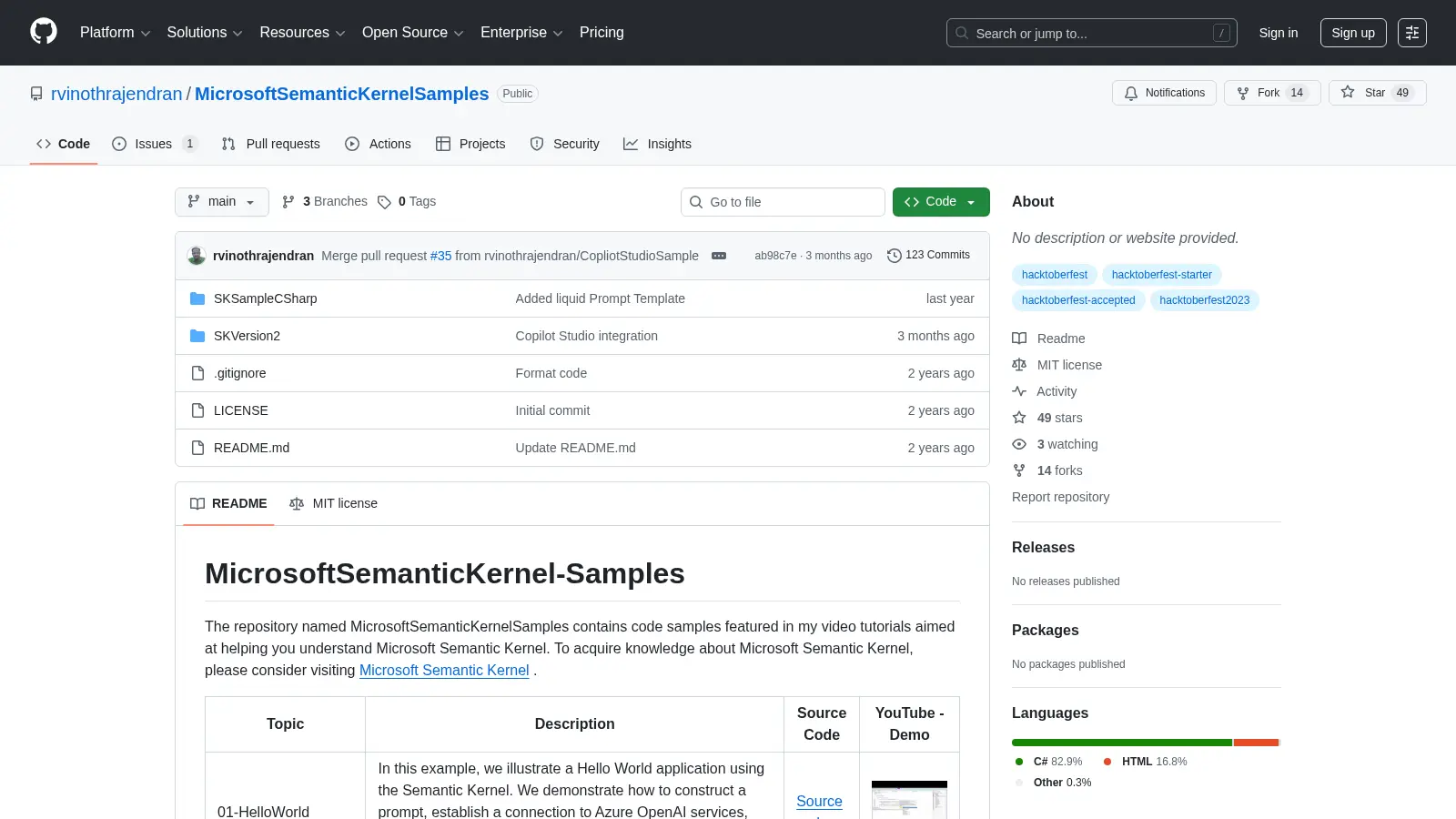Click the Notifications bell icon
The image size is (1456, 819).
[x=1131, y=93]
